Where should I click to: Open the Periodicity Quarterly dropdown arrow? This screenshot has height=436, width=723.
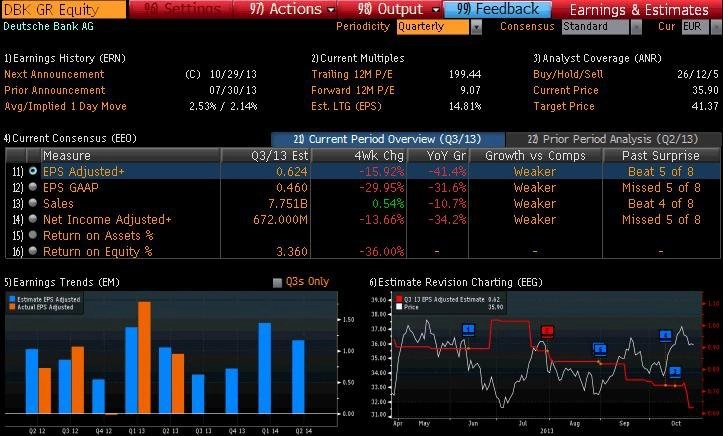point(476,28)
